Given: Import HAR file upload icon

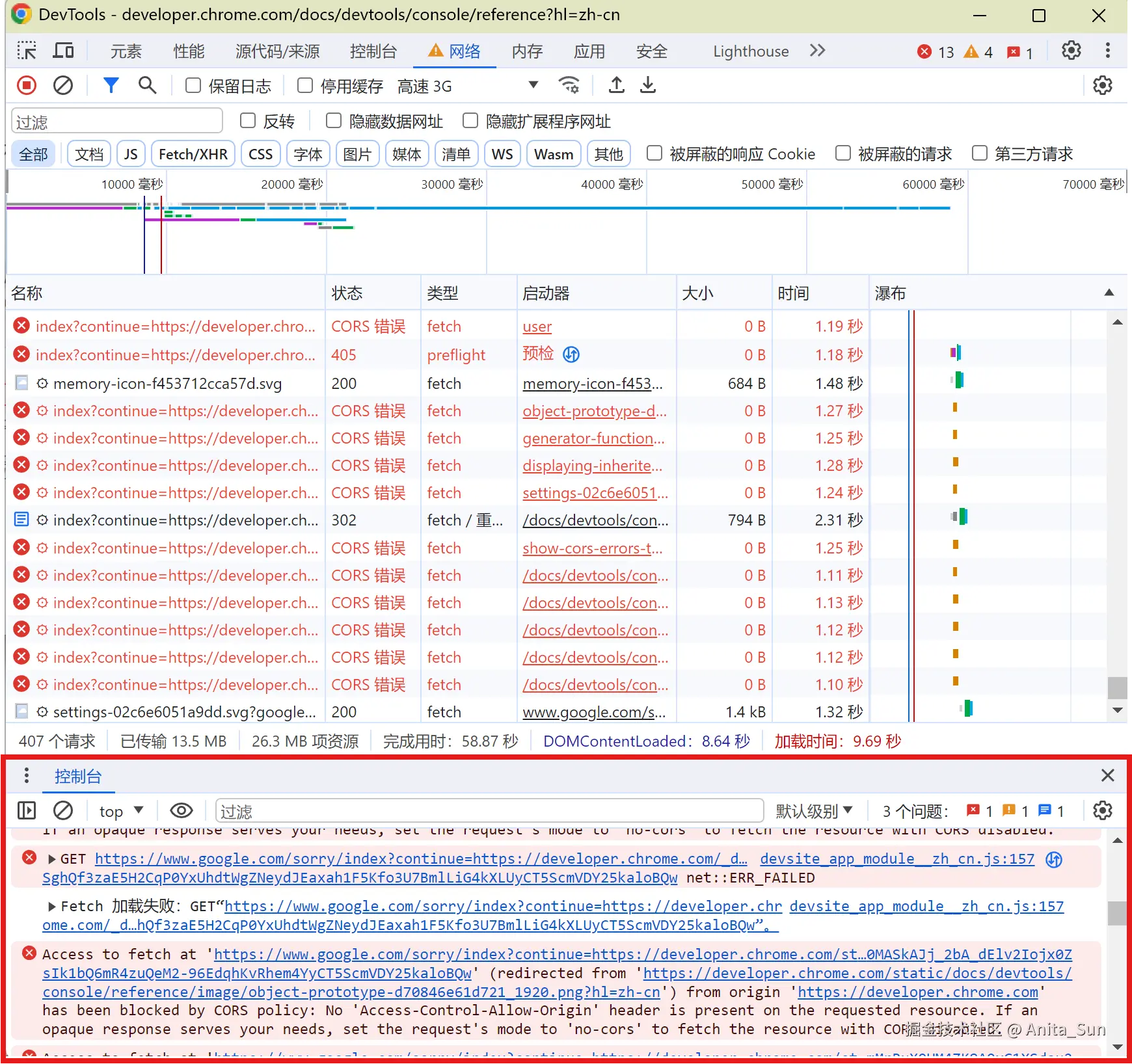Looking at the screenshot, I should (x=617, y=85).
